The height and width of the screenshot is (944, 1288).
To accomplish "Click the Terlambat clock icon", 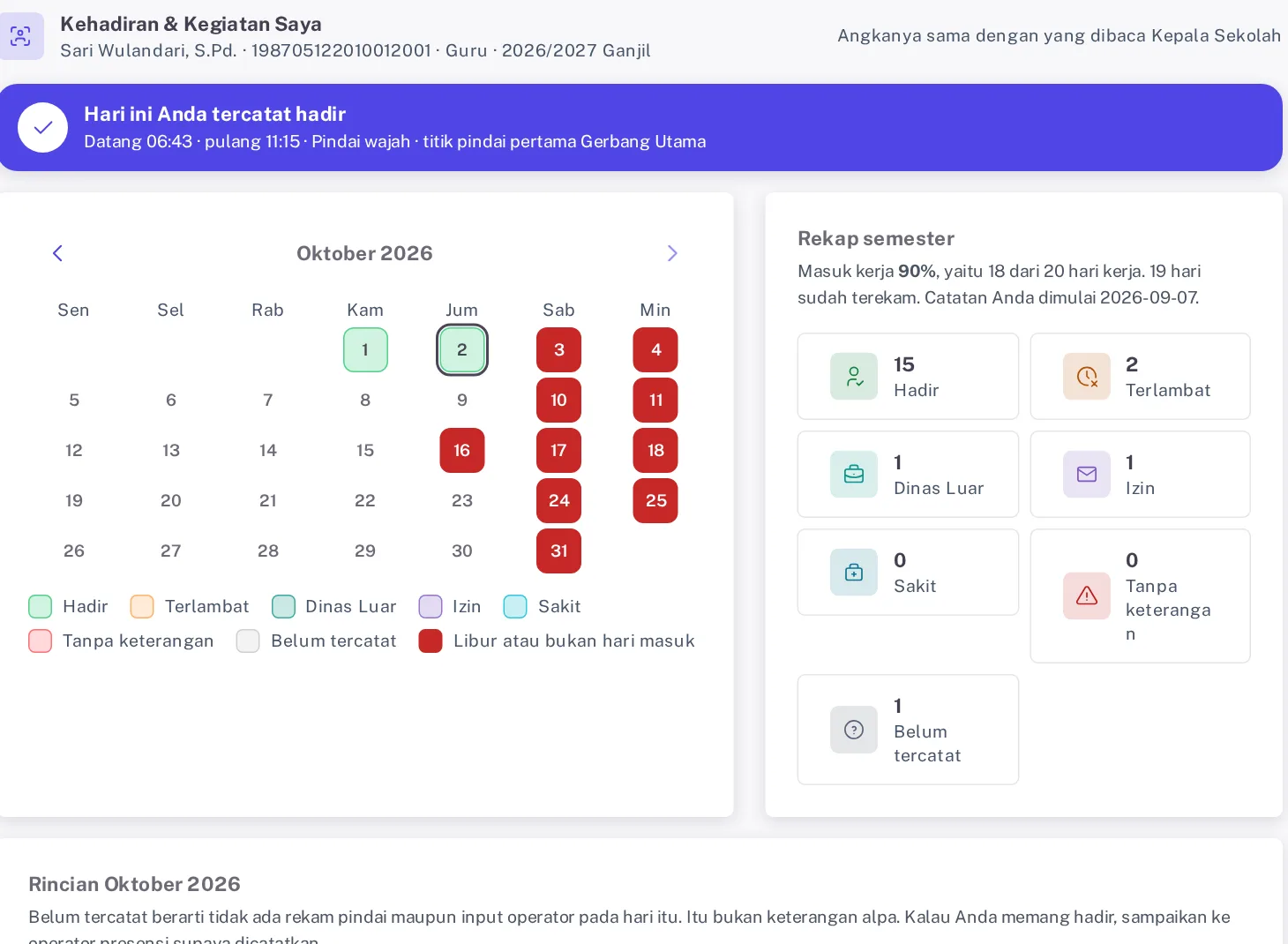I will tap(1086, 377).
